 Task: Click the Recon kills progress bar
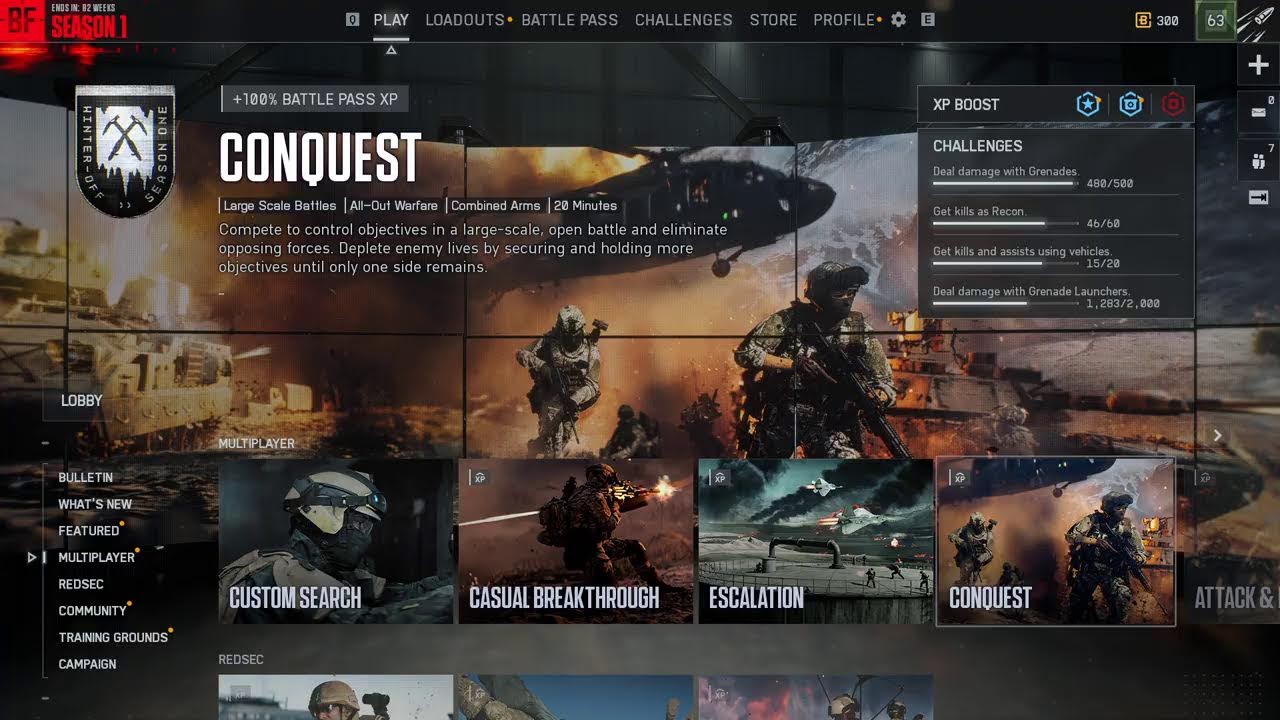point(1006,224)
